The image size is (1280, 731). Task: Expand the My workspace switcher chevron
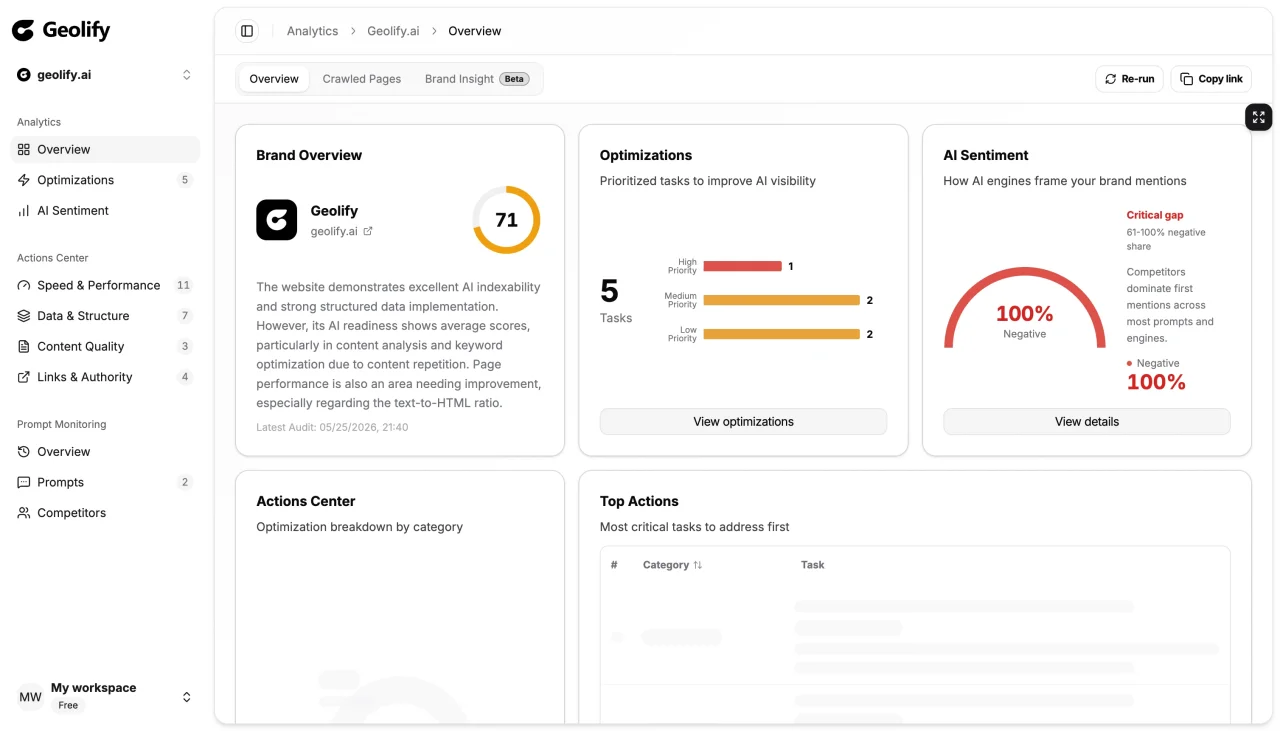186,697
